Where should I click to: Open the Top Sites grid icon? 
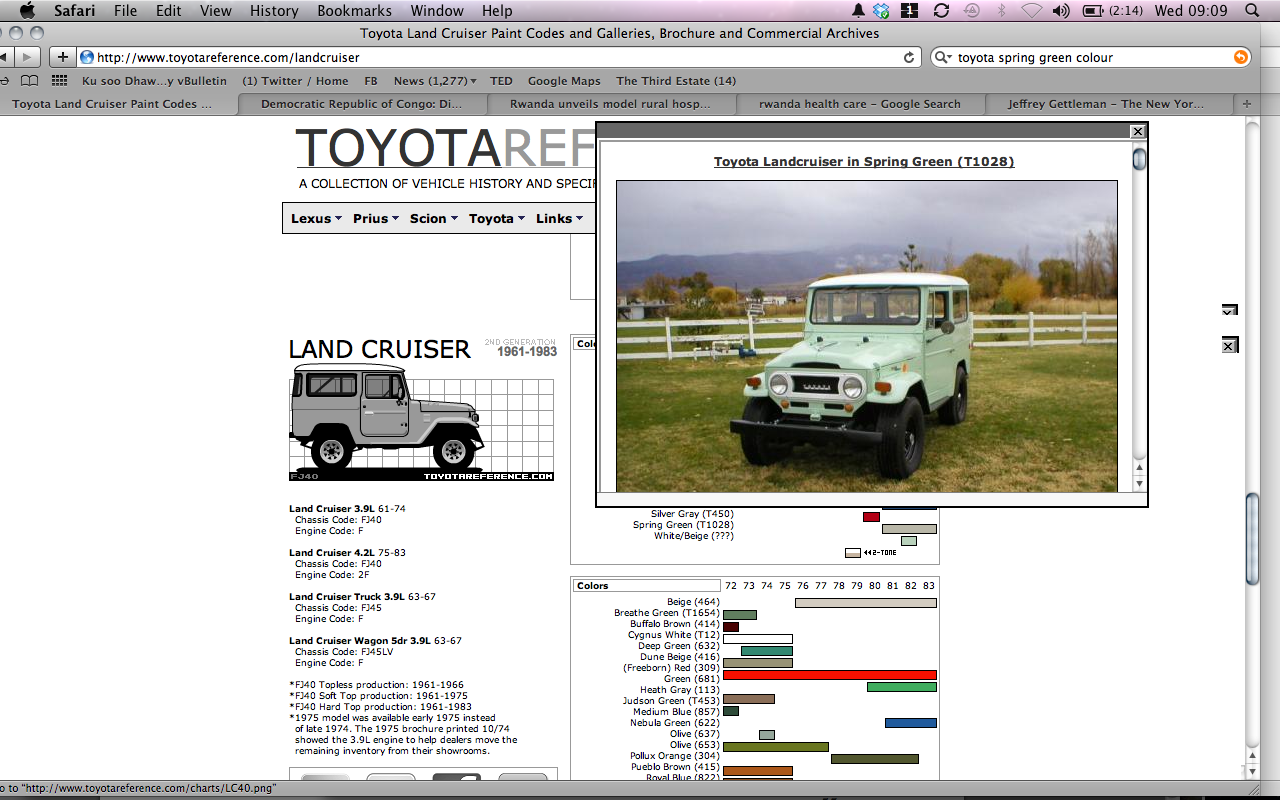click(60, 81)
